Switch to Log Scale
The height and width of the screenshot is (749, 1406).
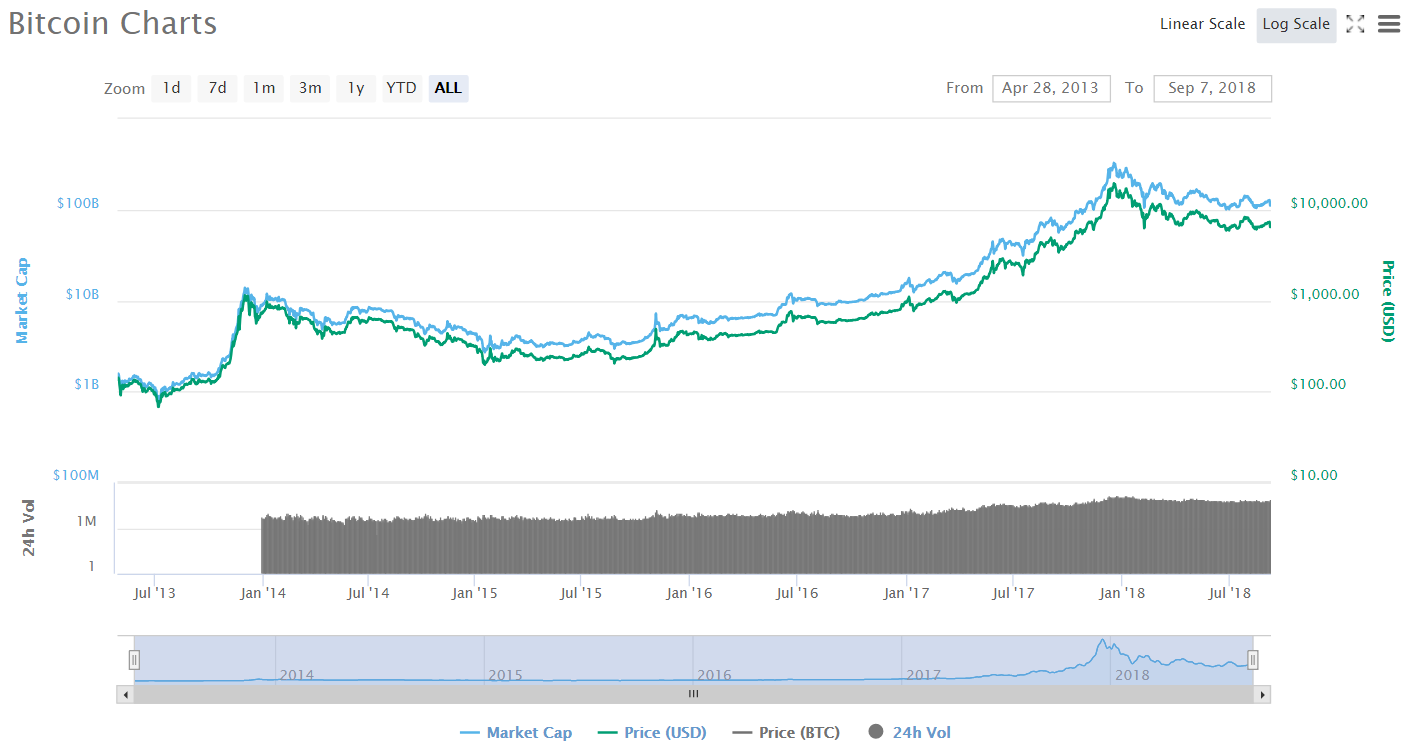(1296, 25)
